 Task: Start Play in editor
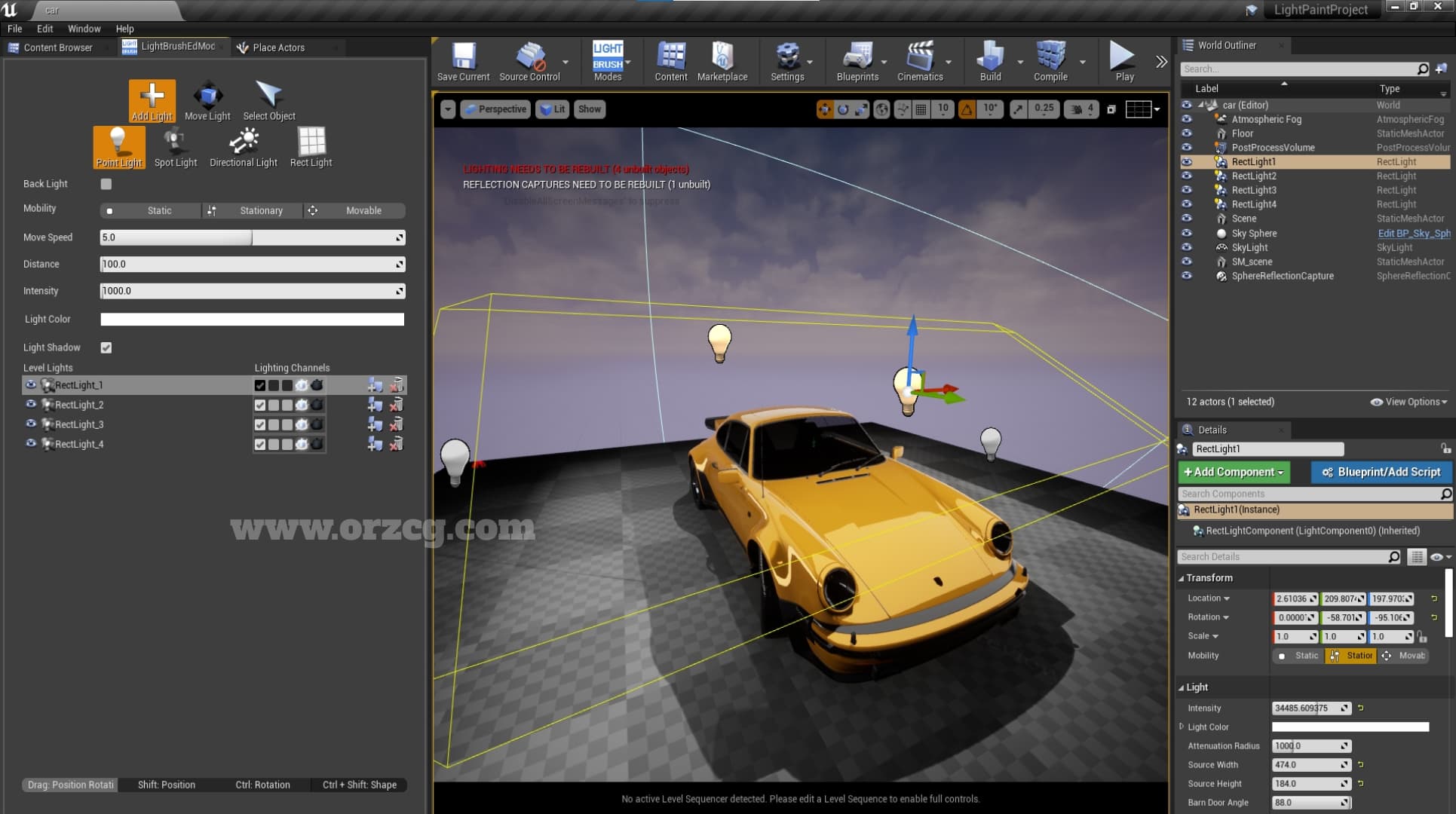(x=1124, y=62)
